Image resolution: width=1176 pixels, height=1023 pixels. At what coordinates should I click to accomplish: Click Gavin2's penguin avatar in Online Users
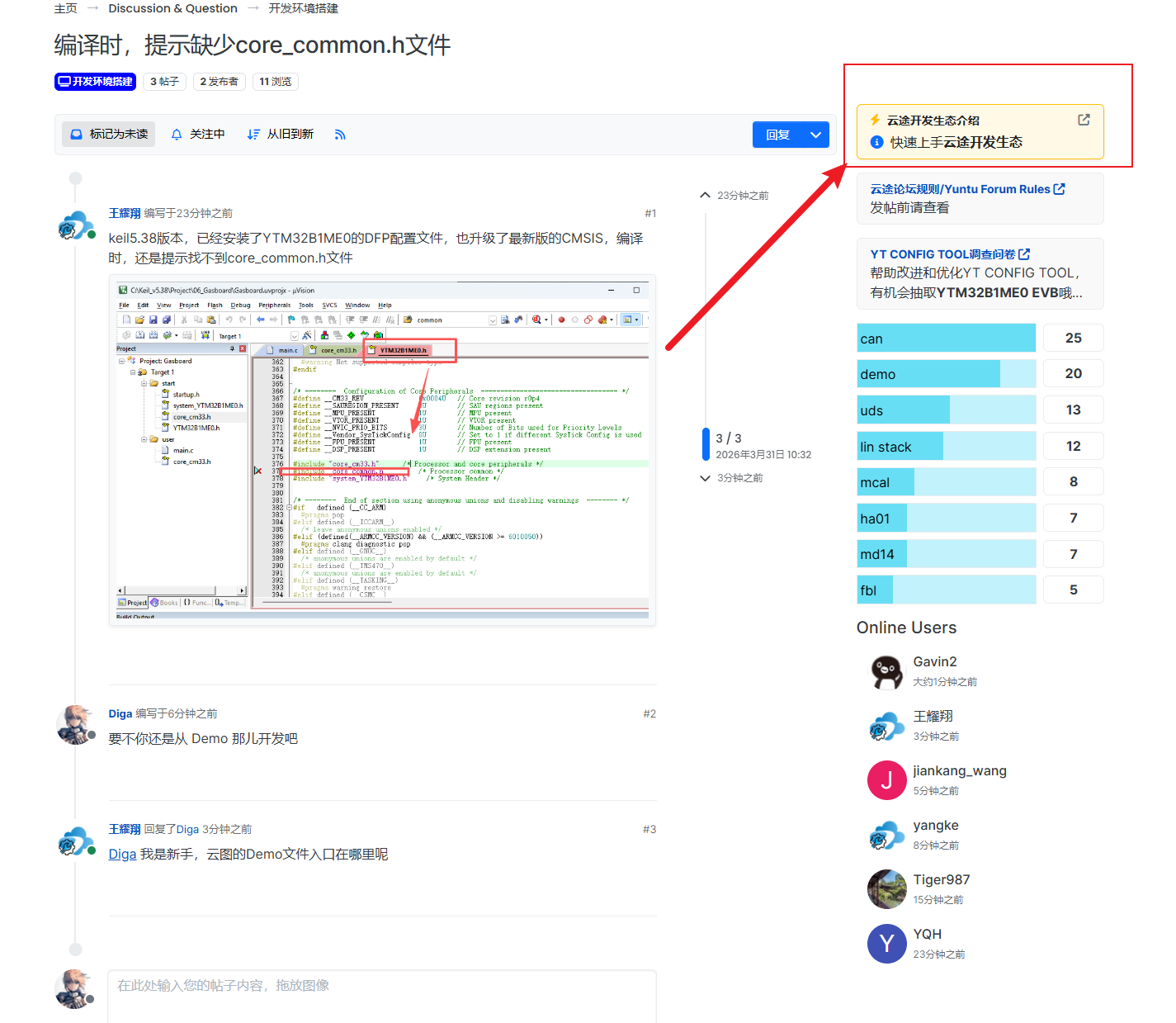[x=886, y=671]
